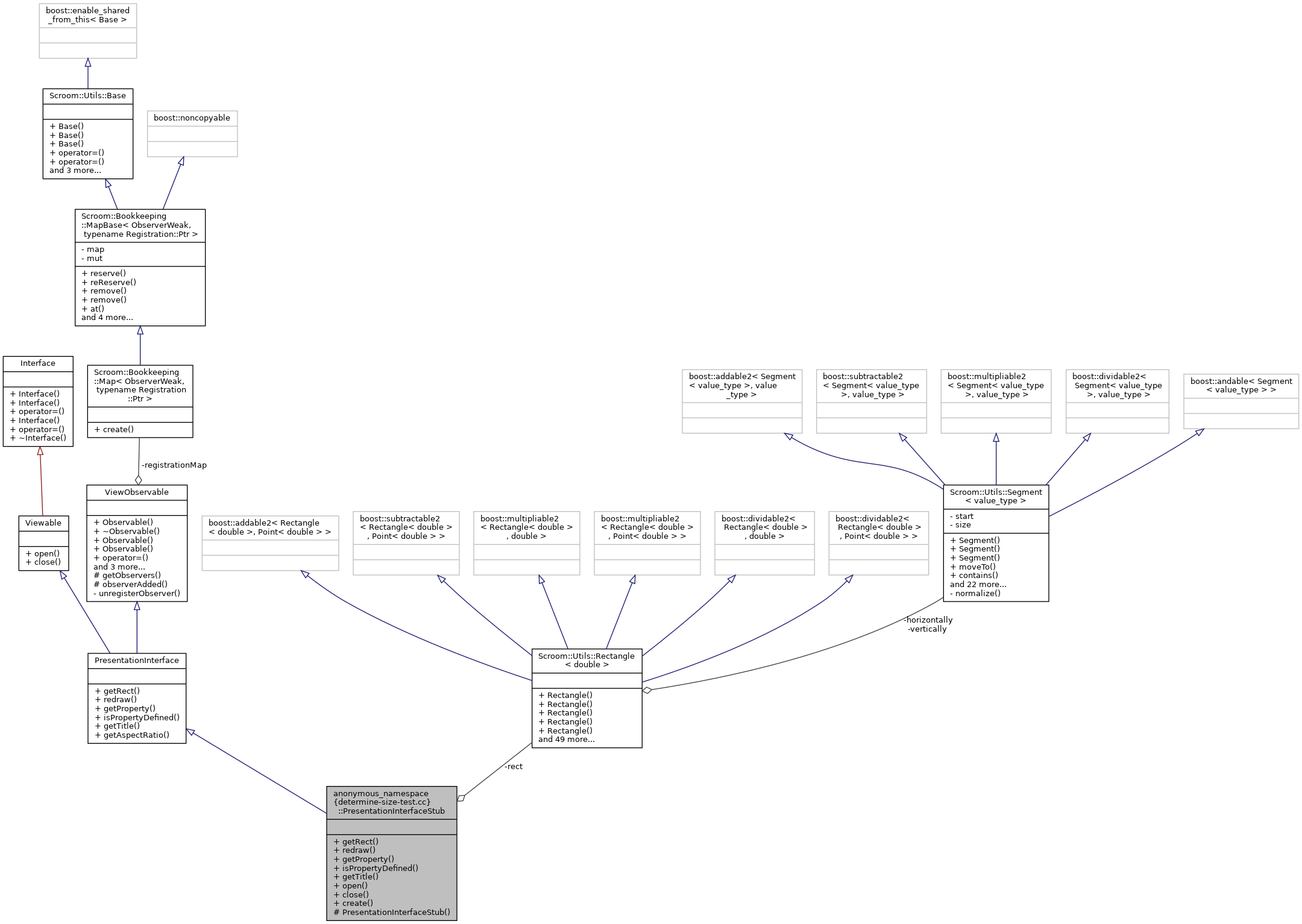Click the -rect aggregation label
This screenshot has width=1302, height=924.
coord(514,766)
